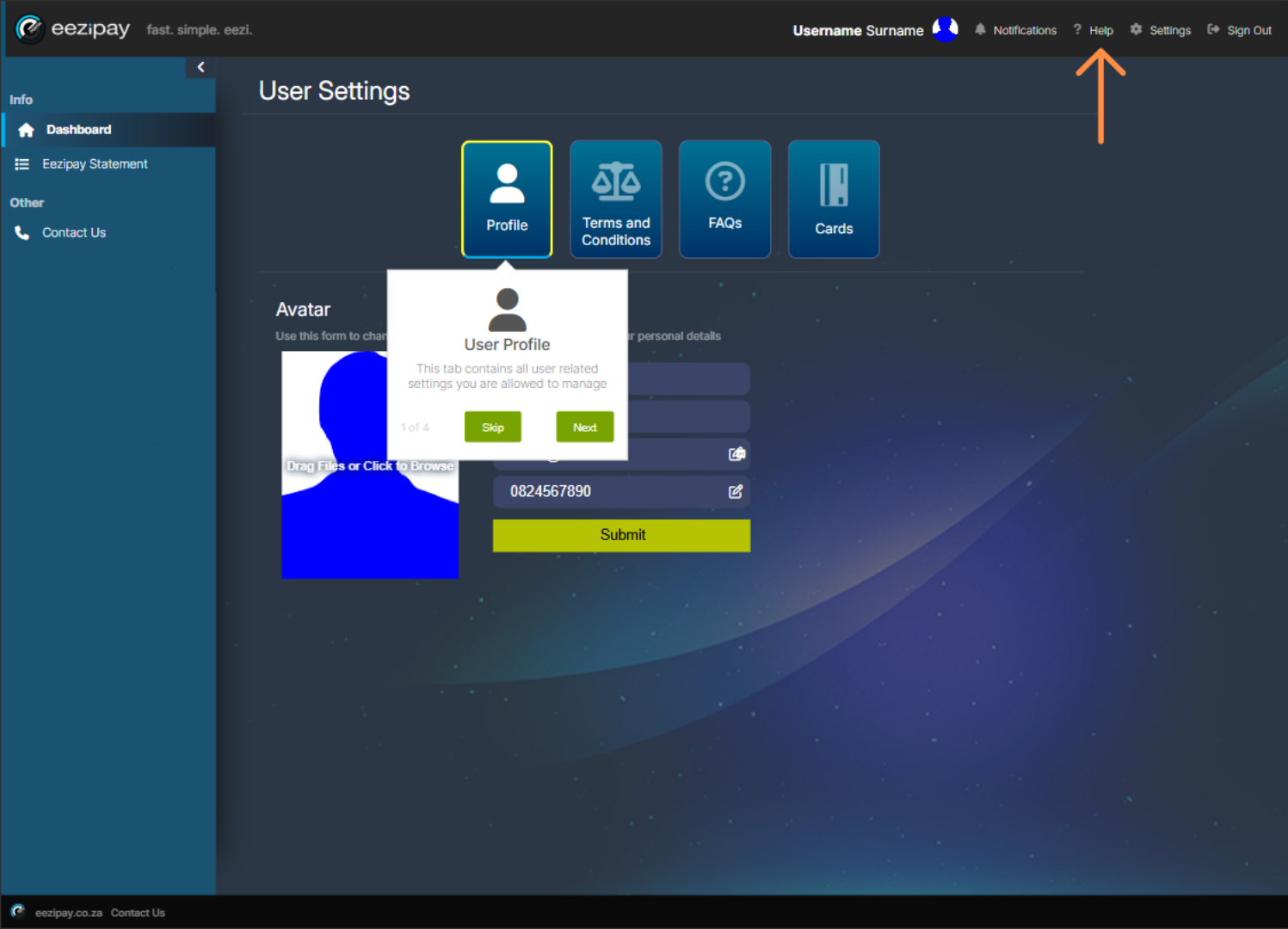The image size is (1288, 929).
Task: Click the Notifications bell icon
Action: pos(980,29)
